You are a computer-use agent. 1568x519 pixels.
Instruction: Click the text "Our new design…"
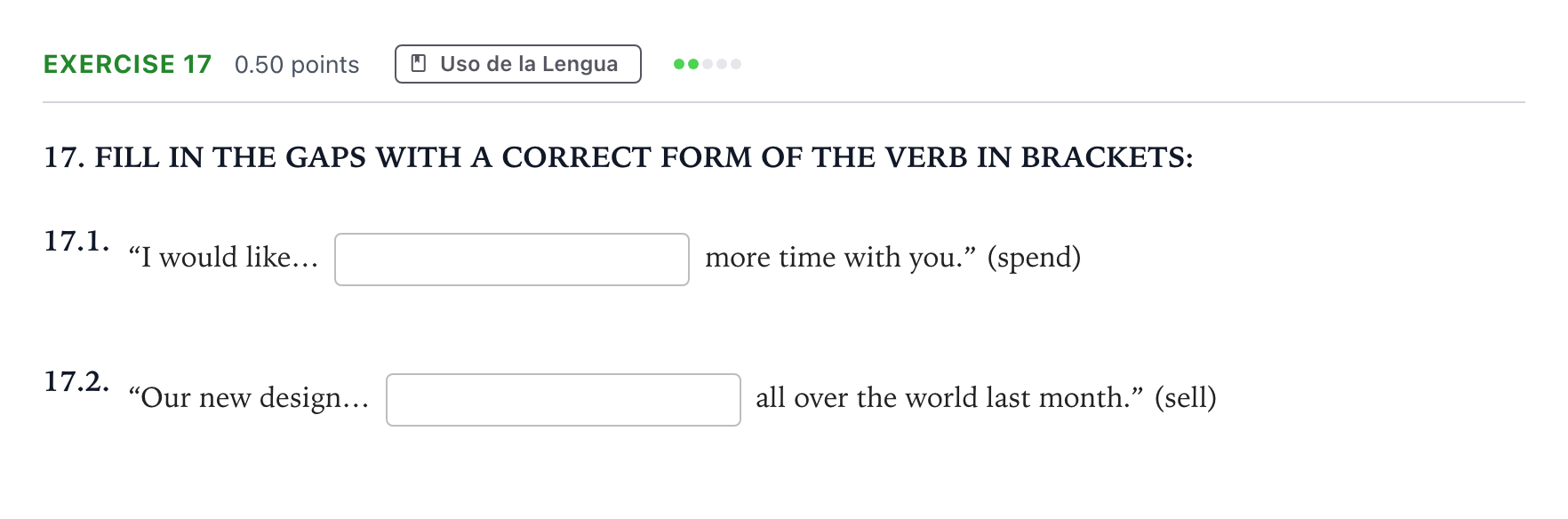tap(249, 398)
